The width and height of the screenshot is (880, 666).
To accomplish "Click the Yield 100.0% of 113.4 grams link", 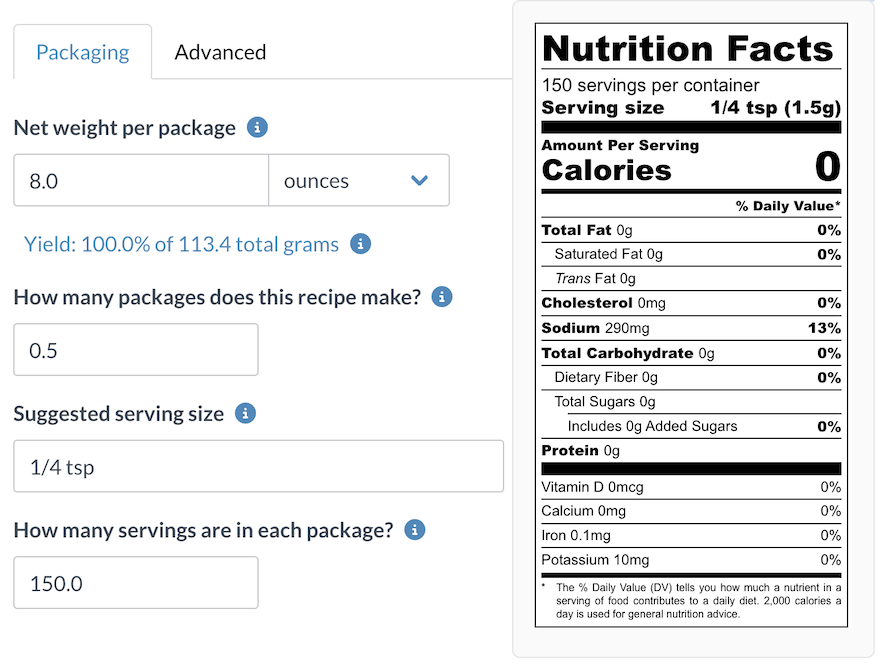I will (x=181, y=244).
